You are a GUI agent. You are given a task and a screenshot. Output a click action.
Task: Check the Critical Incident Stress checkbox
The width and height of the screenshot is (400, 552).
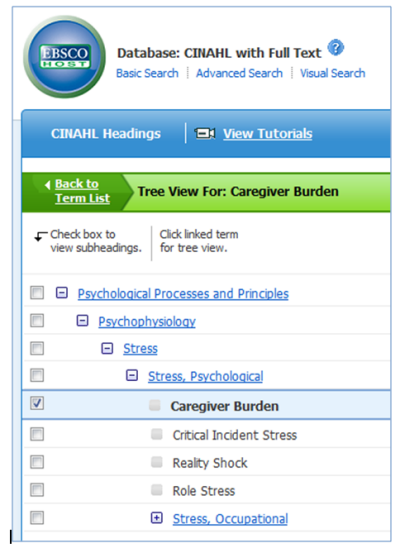37,434
